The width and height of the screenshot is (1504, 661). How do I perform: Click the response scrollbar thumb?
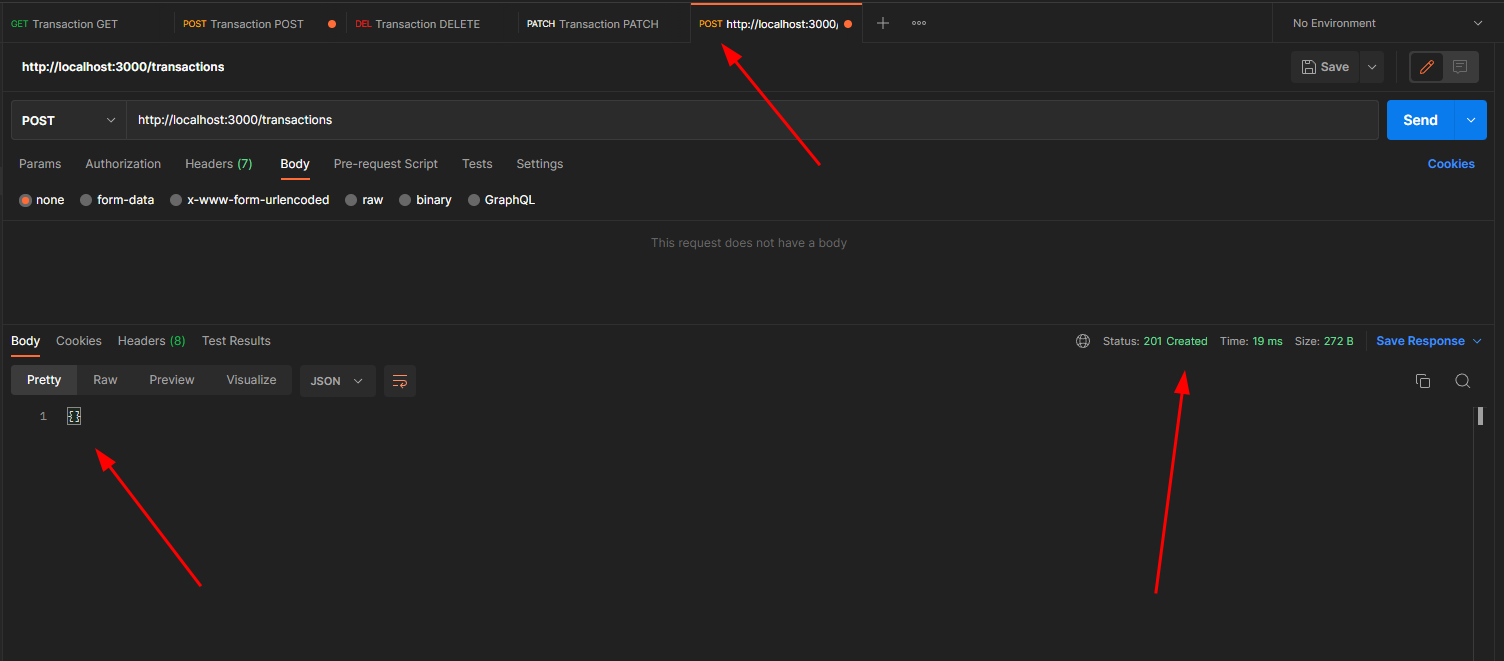pos(1479,416)
